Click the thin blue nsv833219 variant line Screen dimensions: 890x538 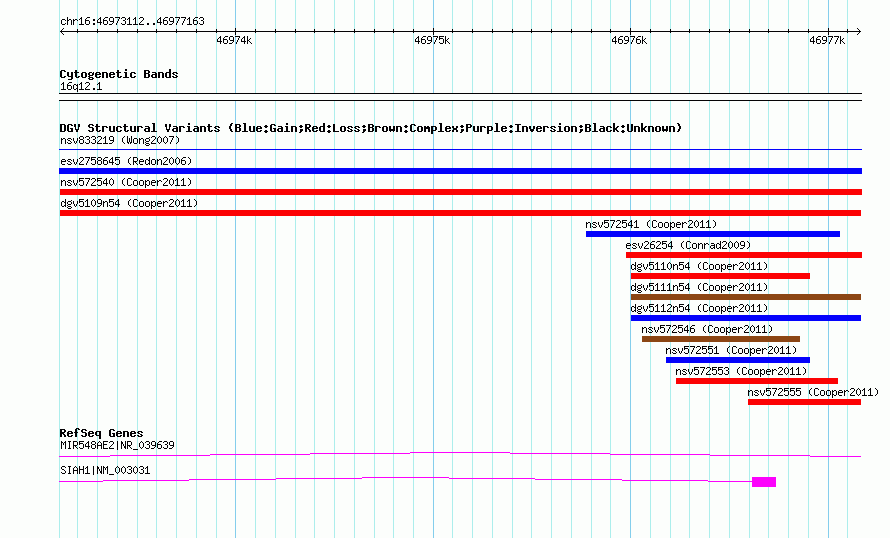(x=460, y=150)
